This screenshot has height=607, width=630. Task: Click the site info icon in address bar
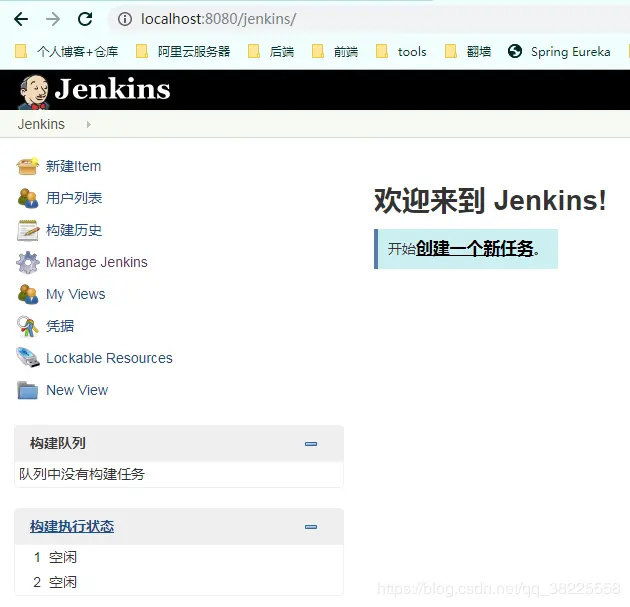tap(125, 19)
